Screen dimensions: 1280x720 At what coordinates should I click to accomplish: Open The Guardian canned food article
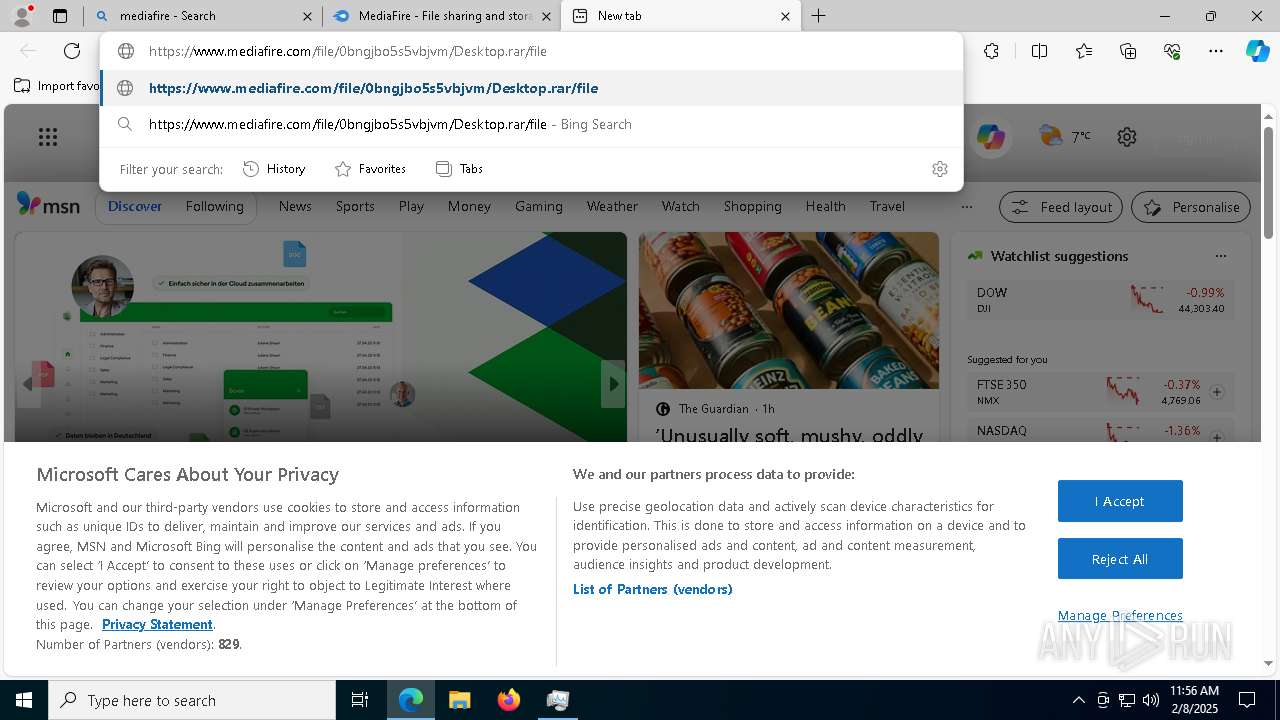789,338
